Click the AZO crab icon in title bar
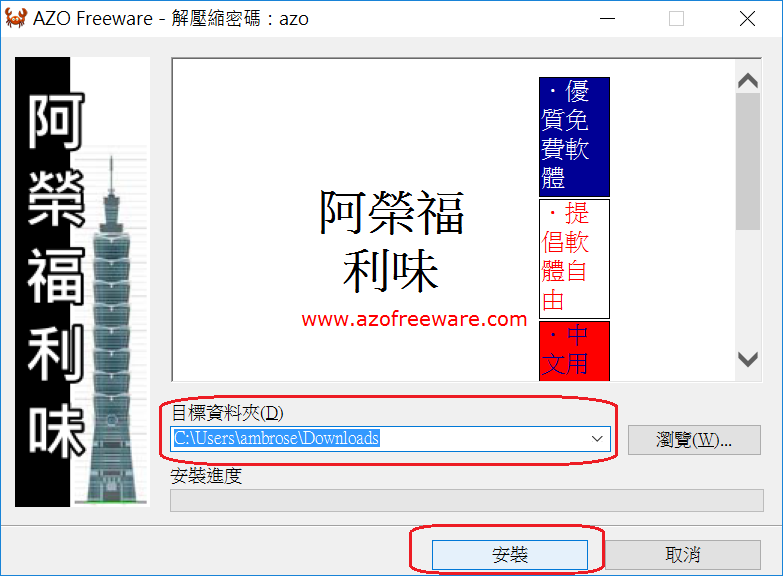Viewport: 783px width, 576px height. [x=15, y=18]
